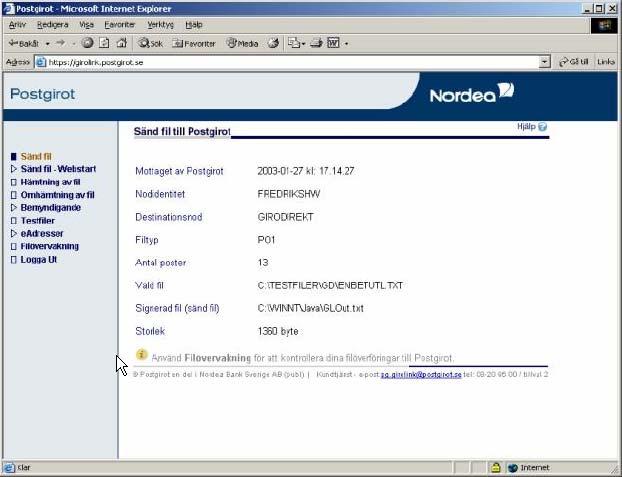Click the Edit with Word icon
The image size is (622, 477).
pos(333,43)
